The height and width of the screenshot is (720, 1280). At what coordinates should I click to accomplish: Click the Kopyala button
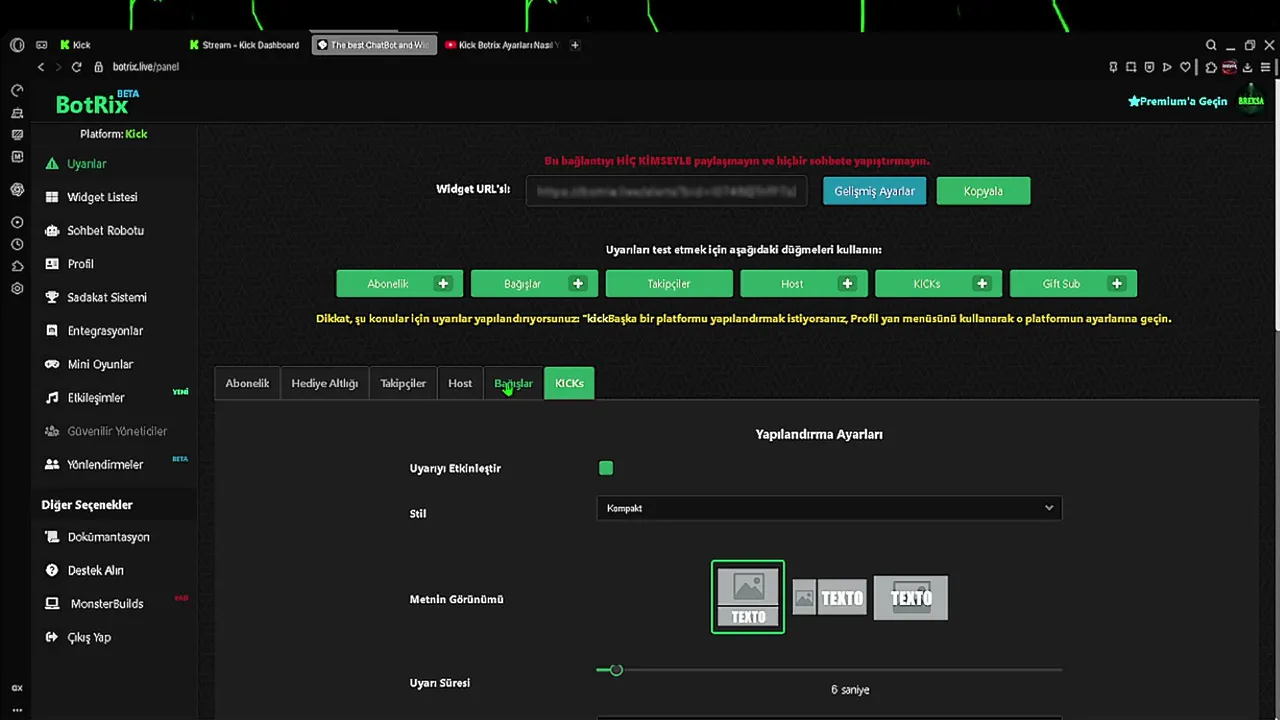[x=983, y=191]
